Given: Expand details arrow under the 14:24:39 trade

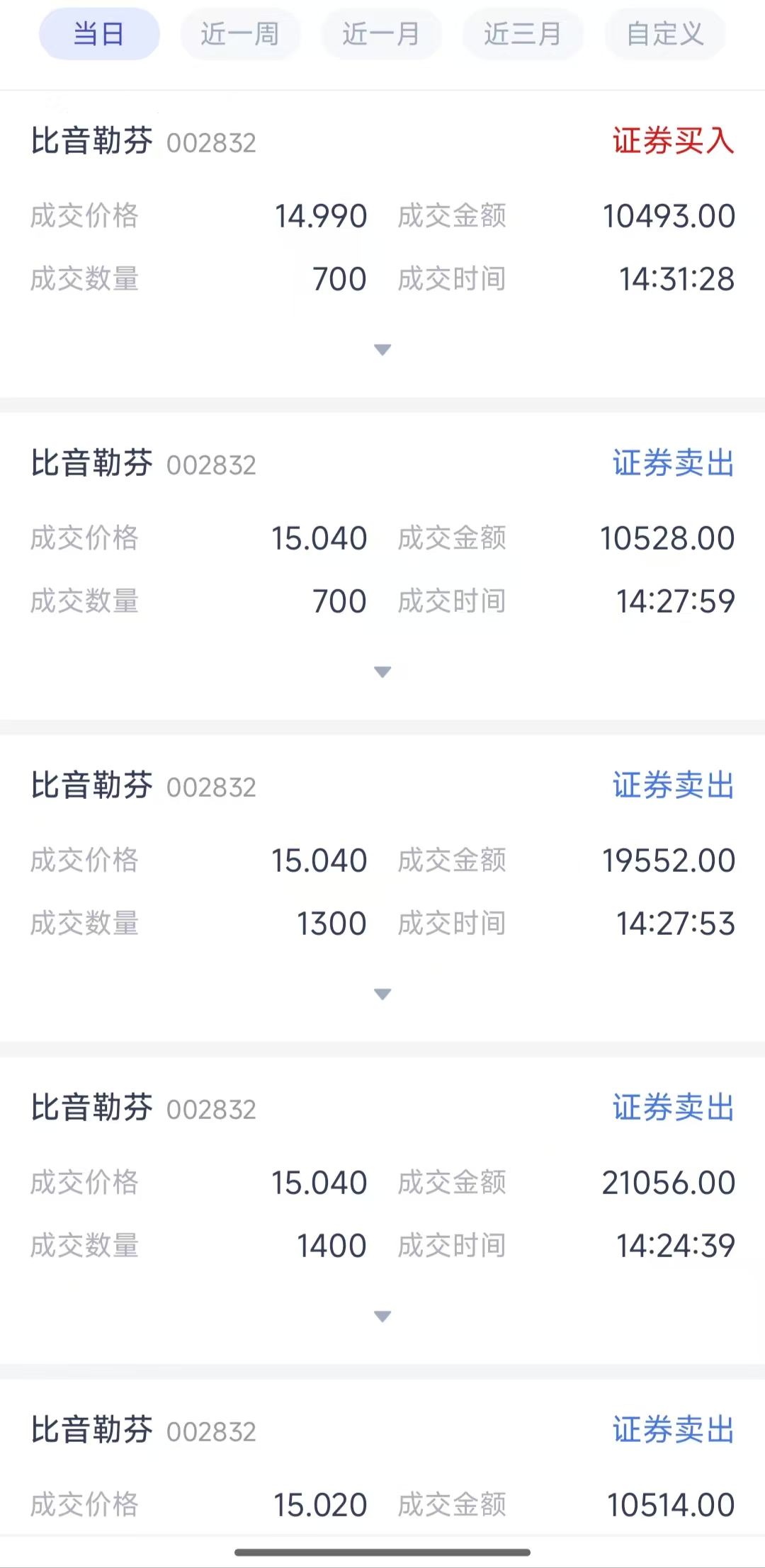Looking at the screenshot, I should pyautogui.click(x=382, y=1317).
